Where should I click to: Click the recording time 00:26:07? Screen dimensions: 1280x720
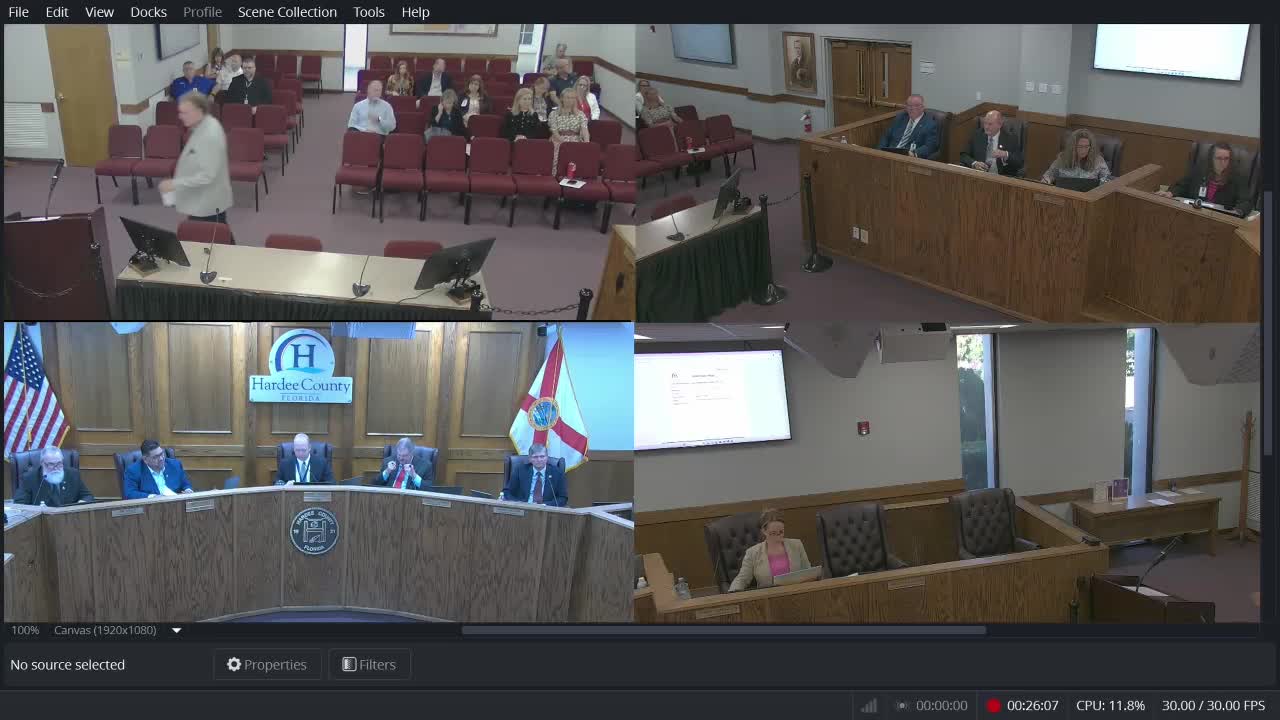point(1033,706)
